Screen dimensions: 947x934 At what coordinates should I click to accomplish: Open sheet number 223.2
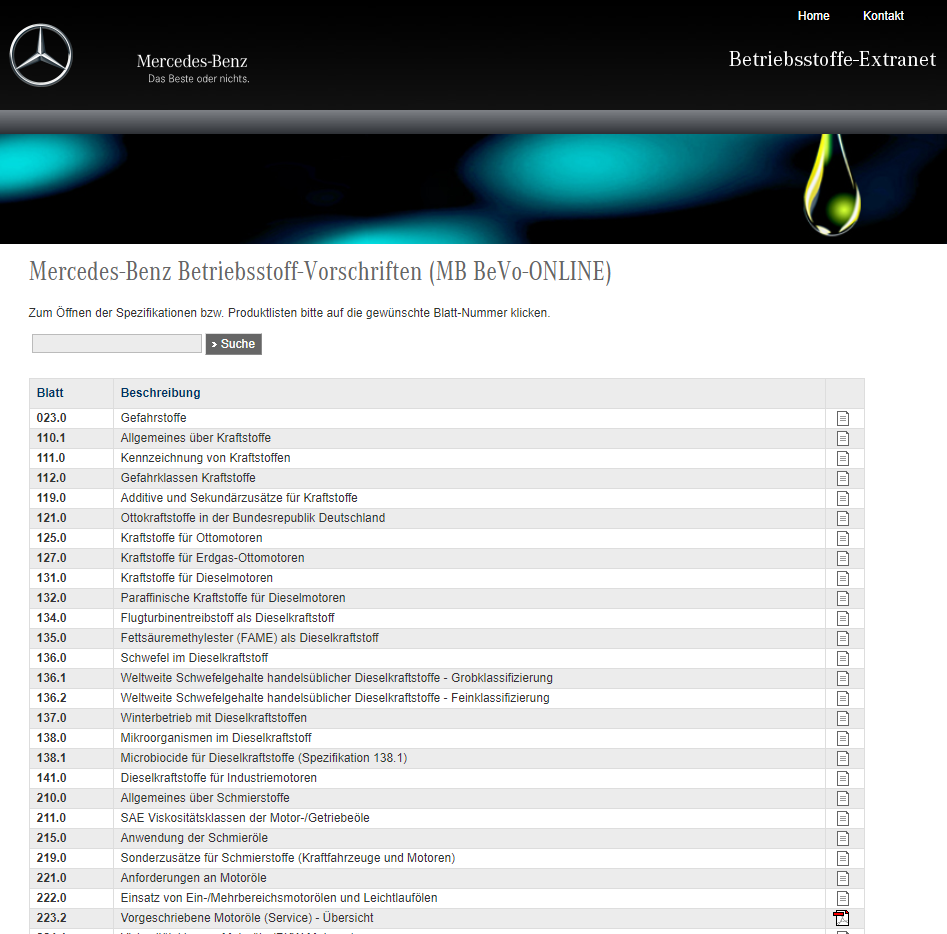(51, 918)
